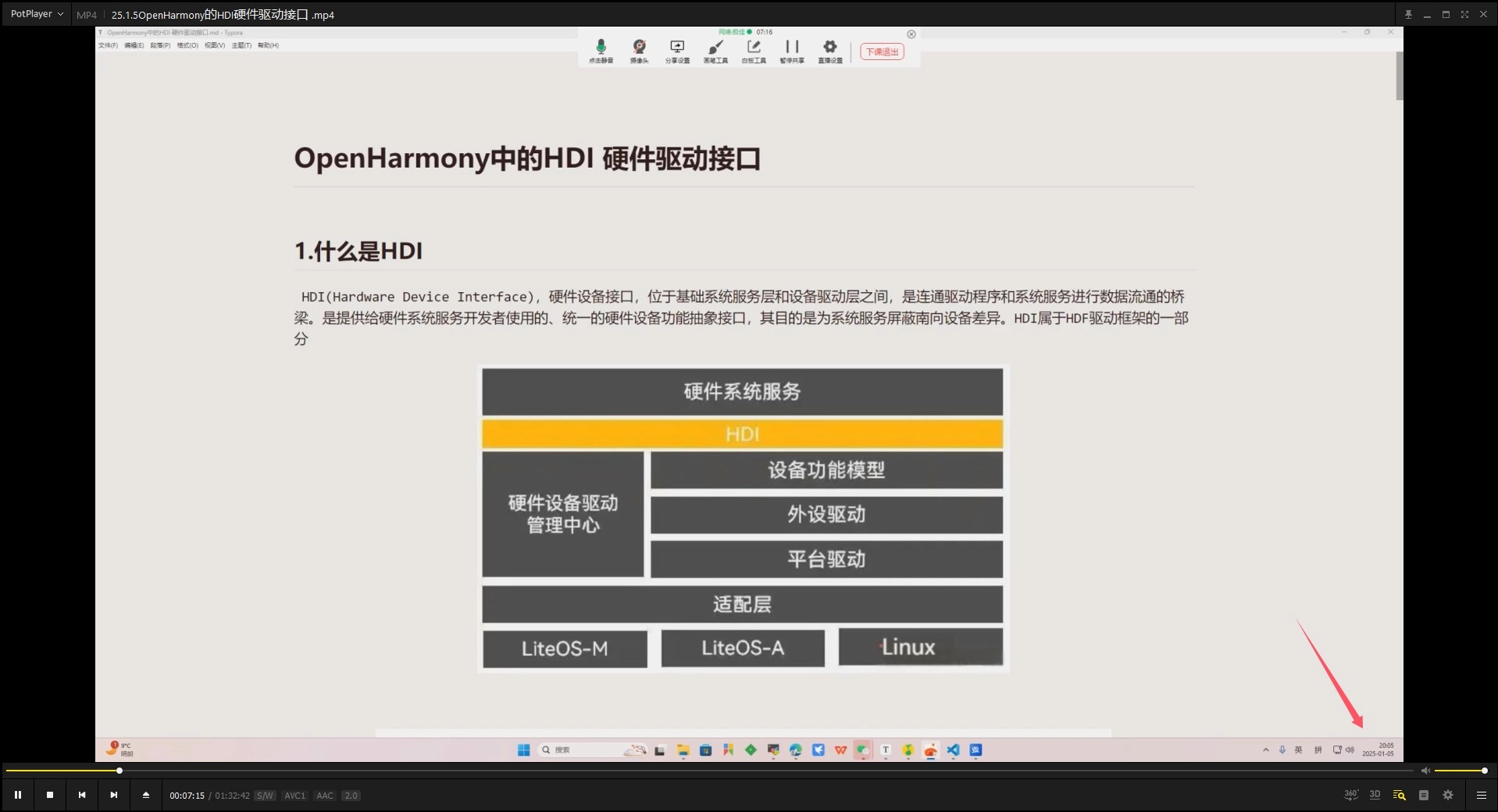This screenshot has width=1498, height=812.
Task: Jump to next file in playlist
Action: [114, 794]
